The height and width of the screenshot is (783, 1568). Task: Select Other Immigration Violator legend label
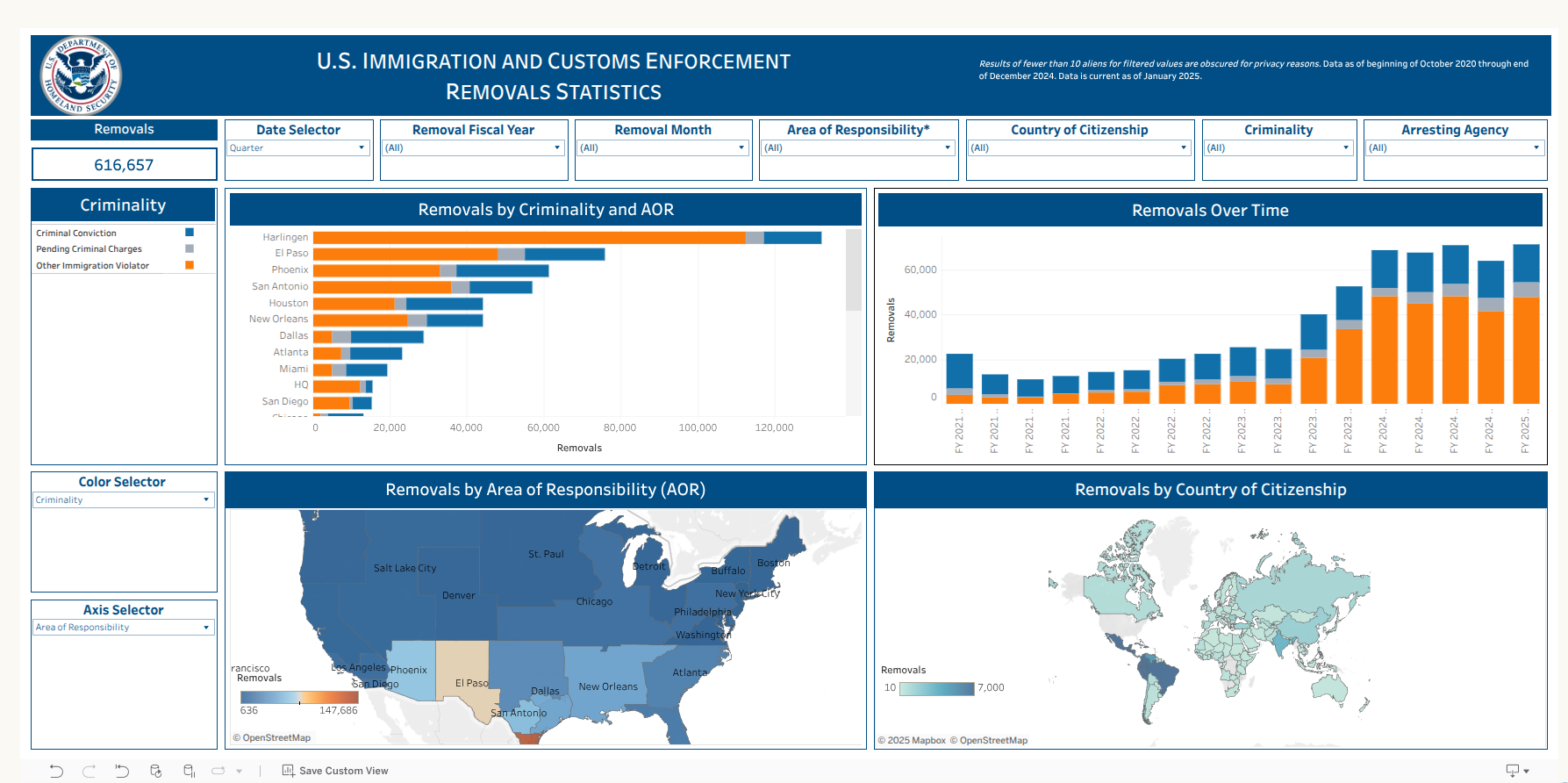[x=92, y=266]
